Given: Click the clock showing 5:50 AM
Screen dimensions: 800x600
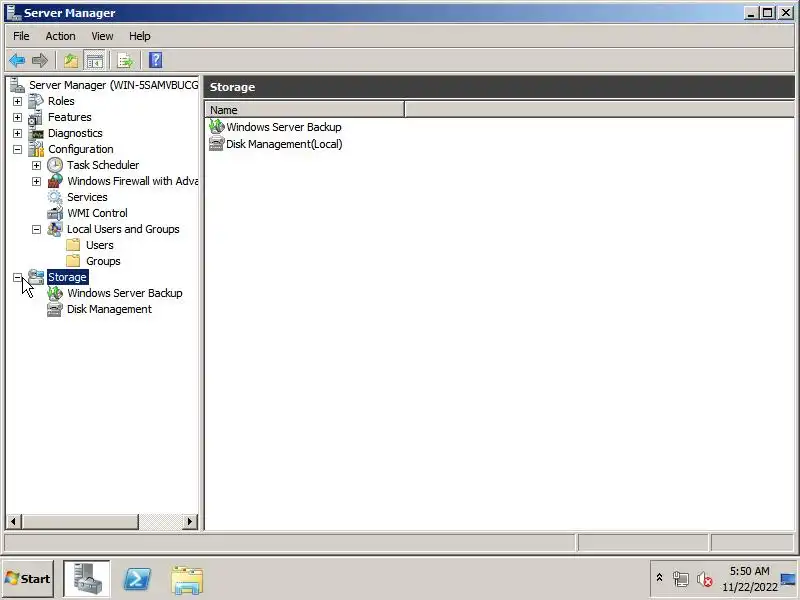Looking at the screenshot, I should pos(749,571).
